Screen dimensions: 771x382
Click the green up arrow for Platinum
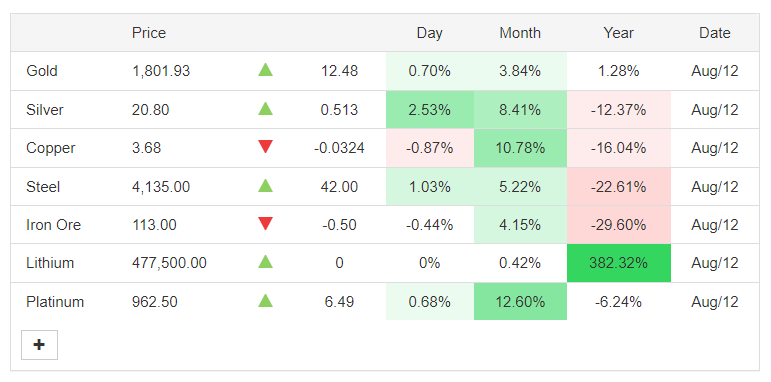pyautogui.click(x=265, y=300)
